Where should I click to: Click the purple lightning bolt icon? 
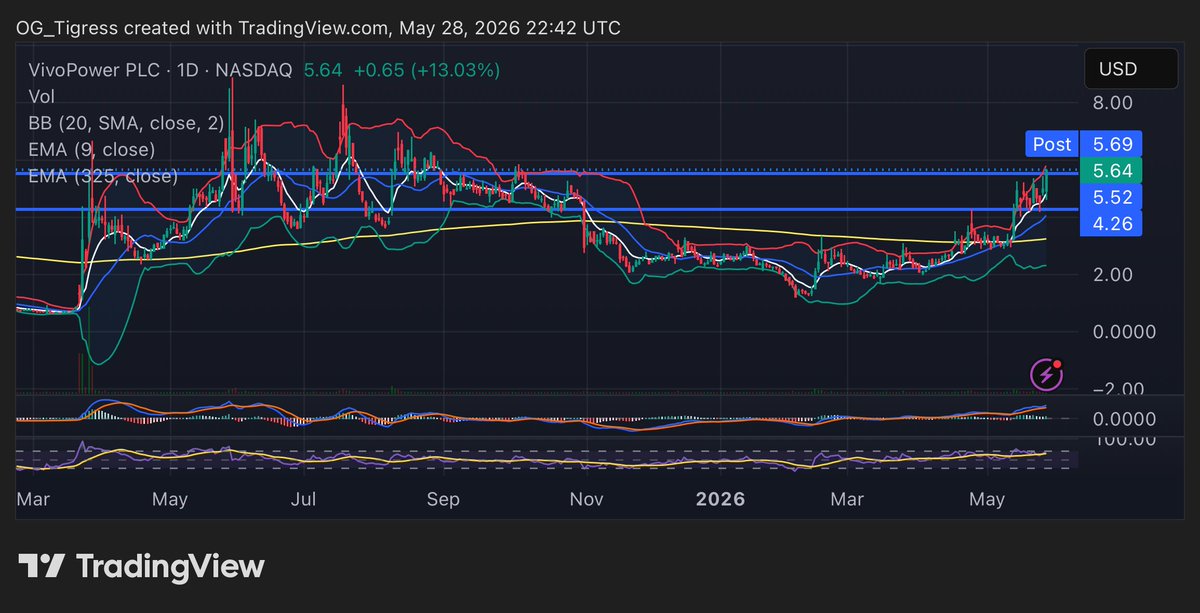(1046, 374)
